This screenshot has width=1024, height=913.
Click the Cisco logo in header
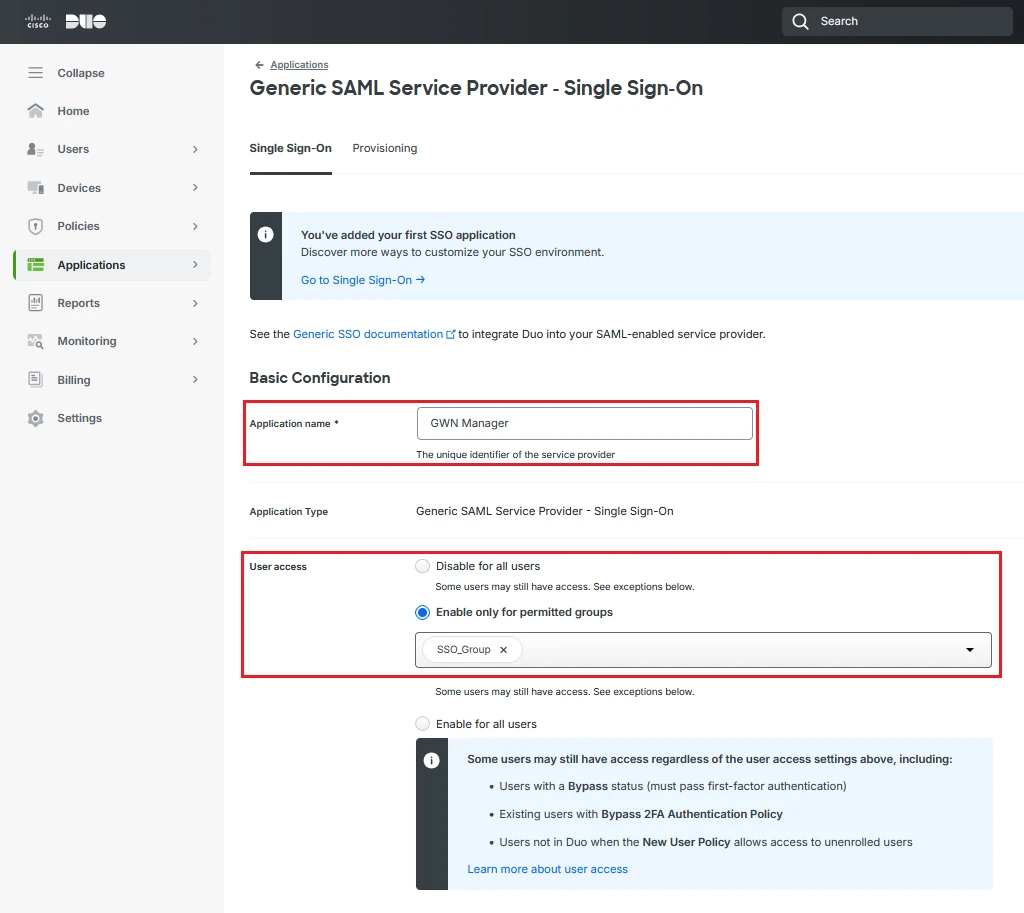(x=37, y=22)
